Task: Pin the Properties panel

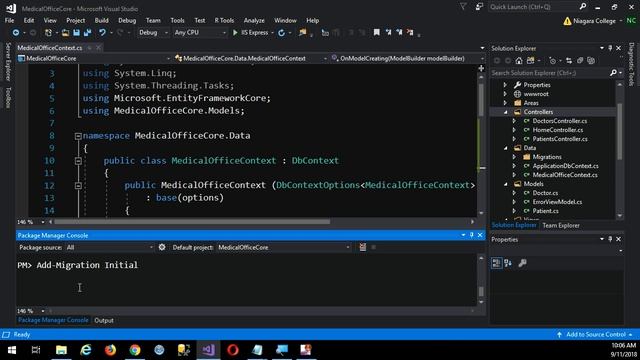Action: coord(610,239)
